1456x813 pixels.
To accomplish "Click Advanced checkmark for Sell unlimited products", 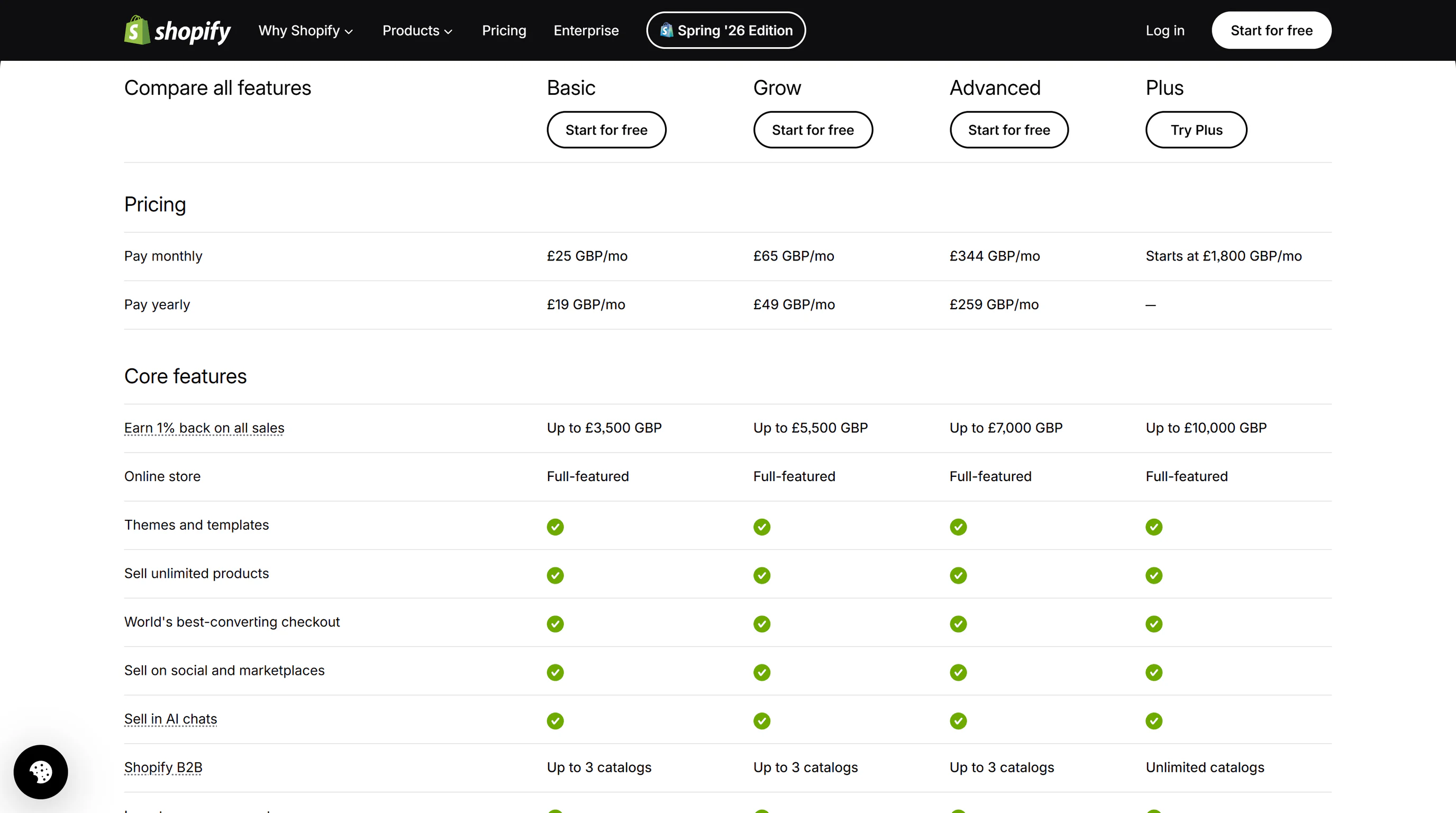I will (958, 575).
